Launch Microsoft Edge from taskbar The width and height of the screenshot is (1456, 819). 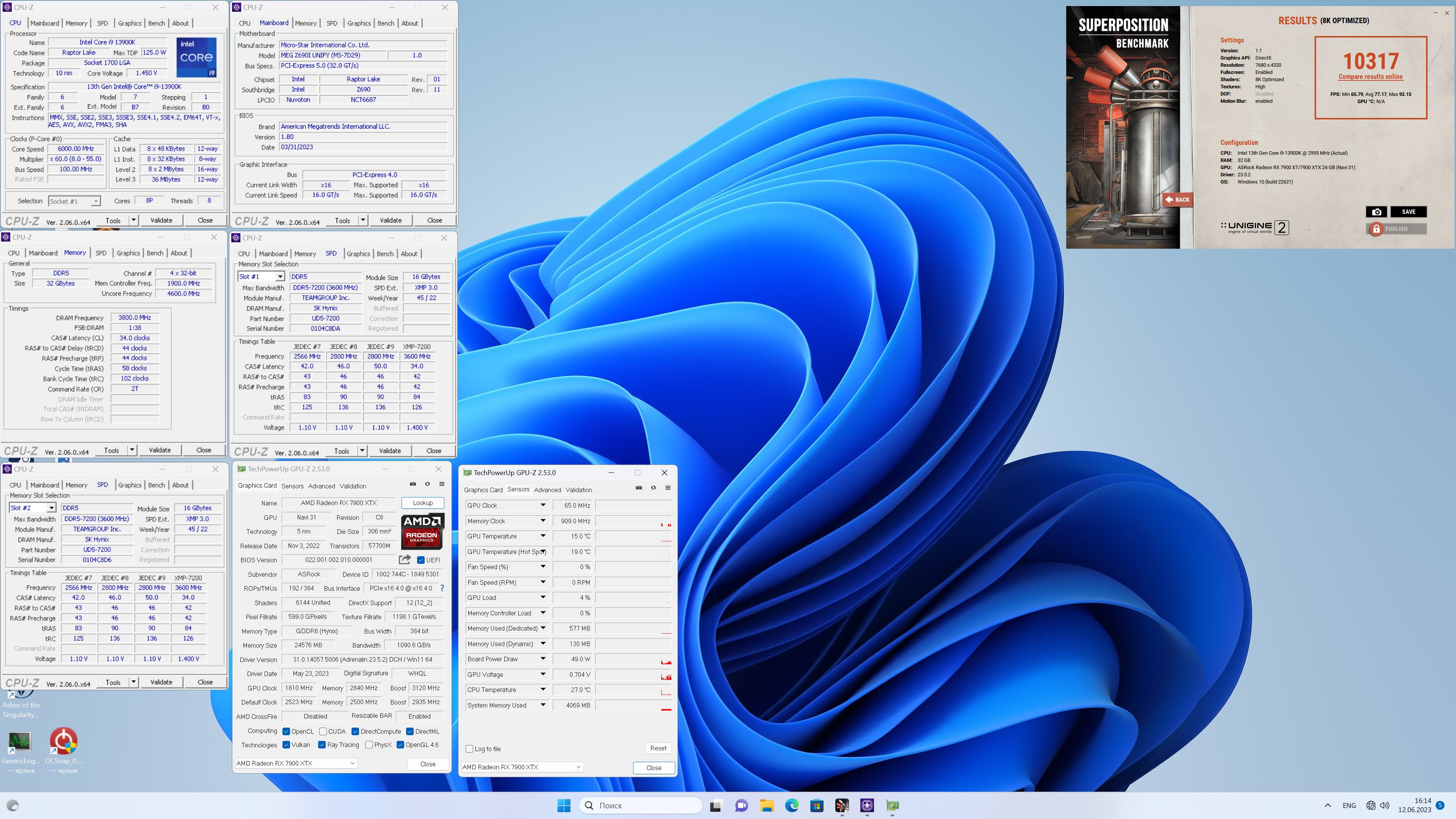(792, 805)
